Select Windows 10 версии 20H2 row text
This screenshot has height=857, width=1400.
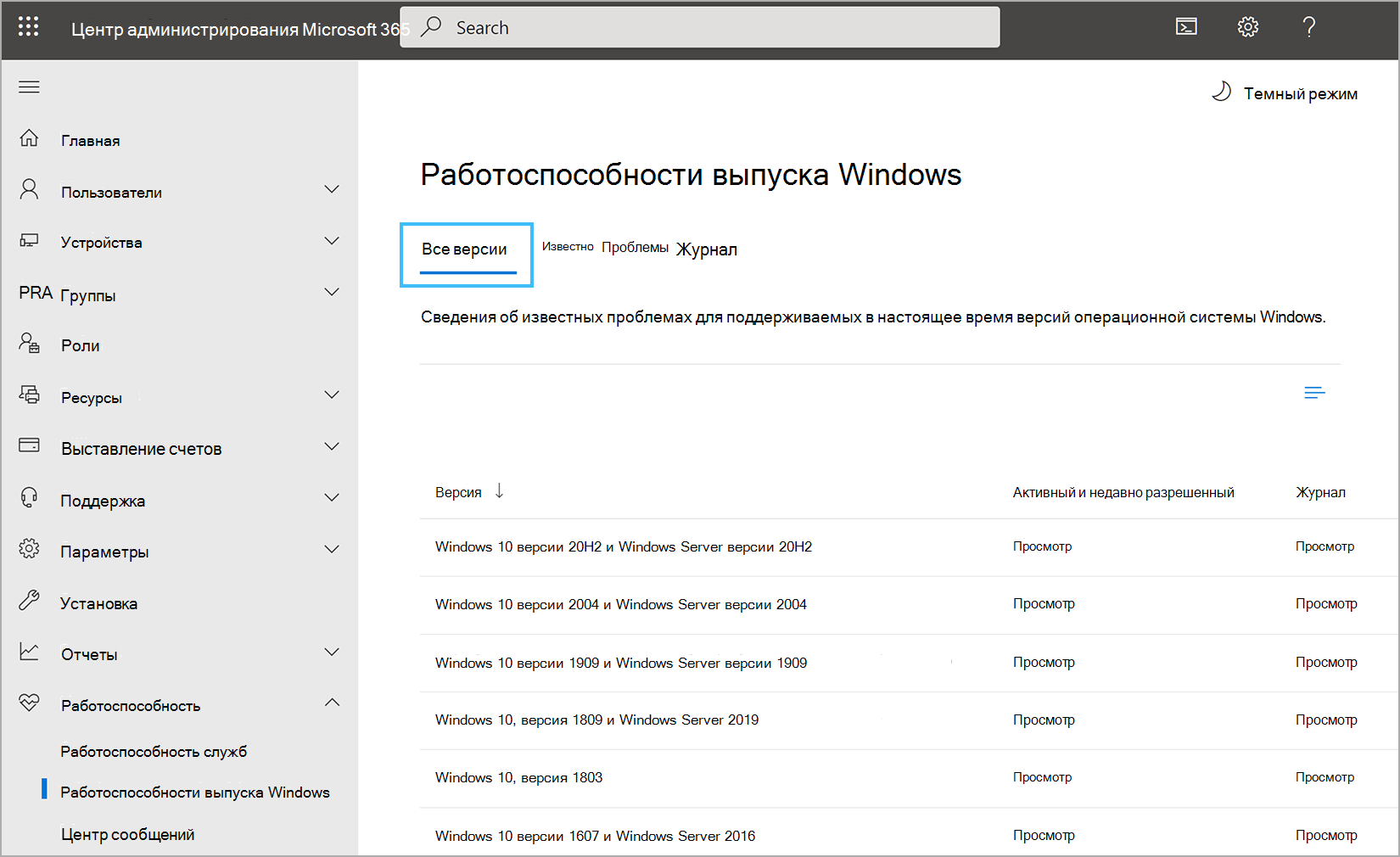[624, 546]
